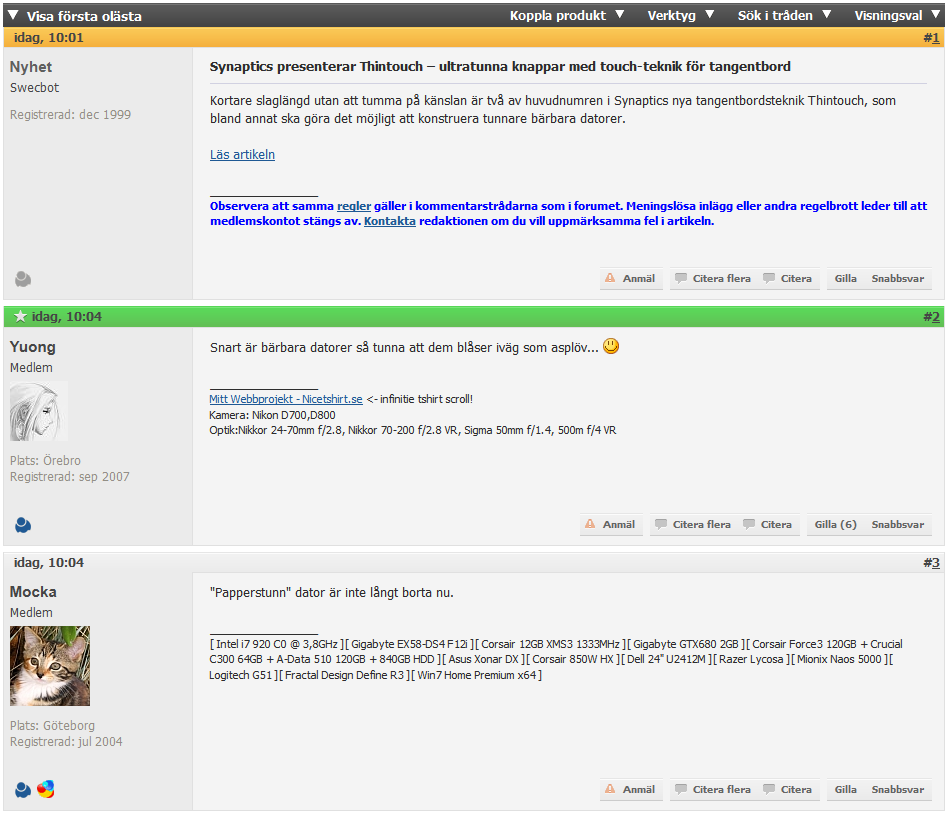The height and width of the screenshot is (815, 948).
Task: Click the colorful badge icon under Mocka
Action: point(46,789)
